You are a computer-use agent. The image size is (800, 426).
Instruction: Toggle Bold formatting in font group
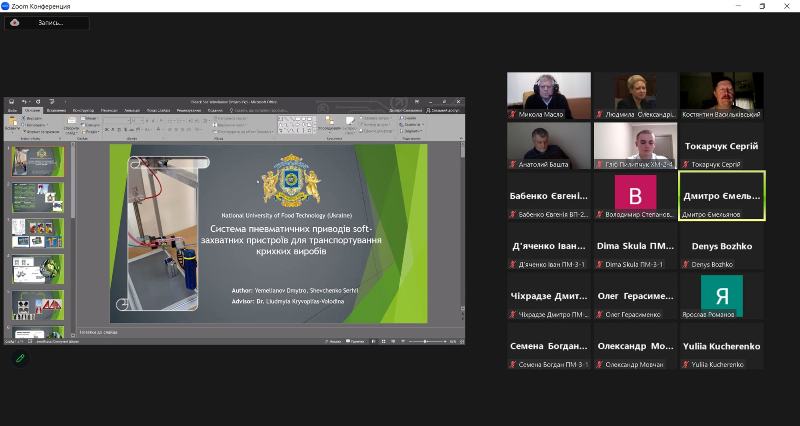point(107,130)
